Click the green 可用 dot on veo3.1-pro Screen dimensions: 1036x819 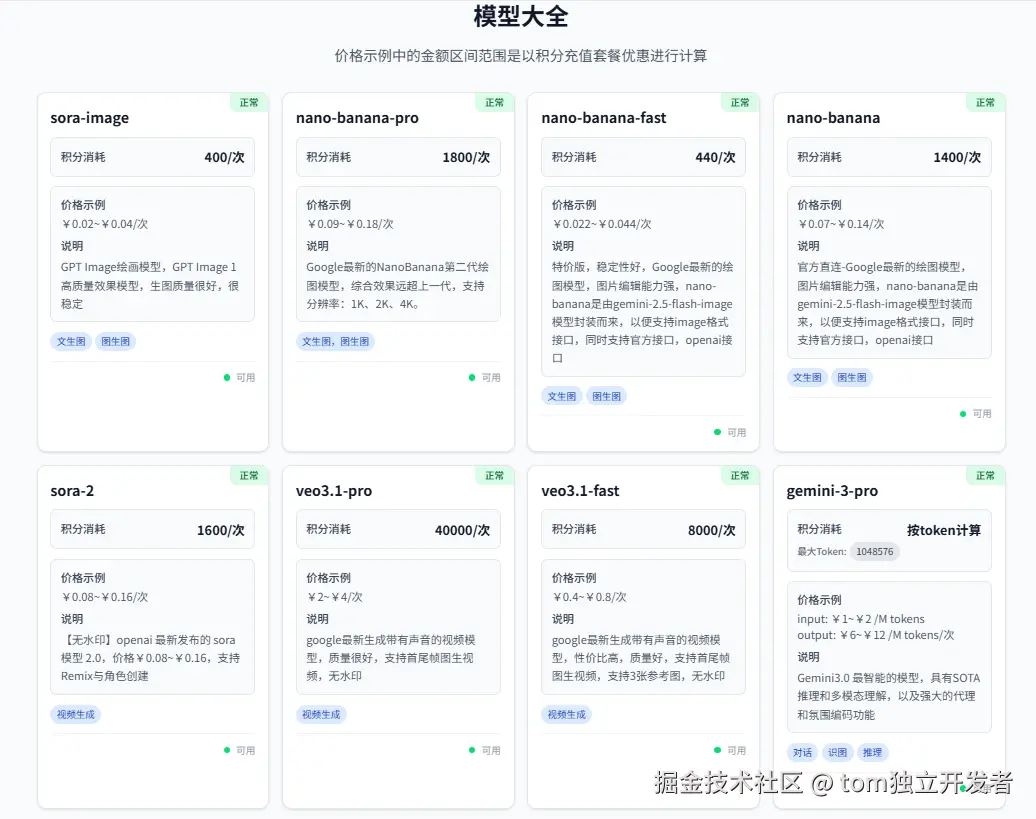[x=472, y=750]
